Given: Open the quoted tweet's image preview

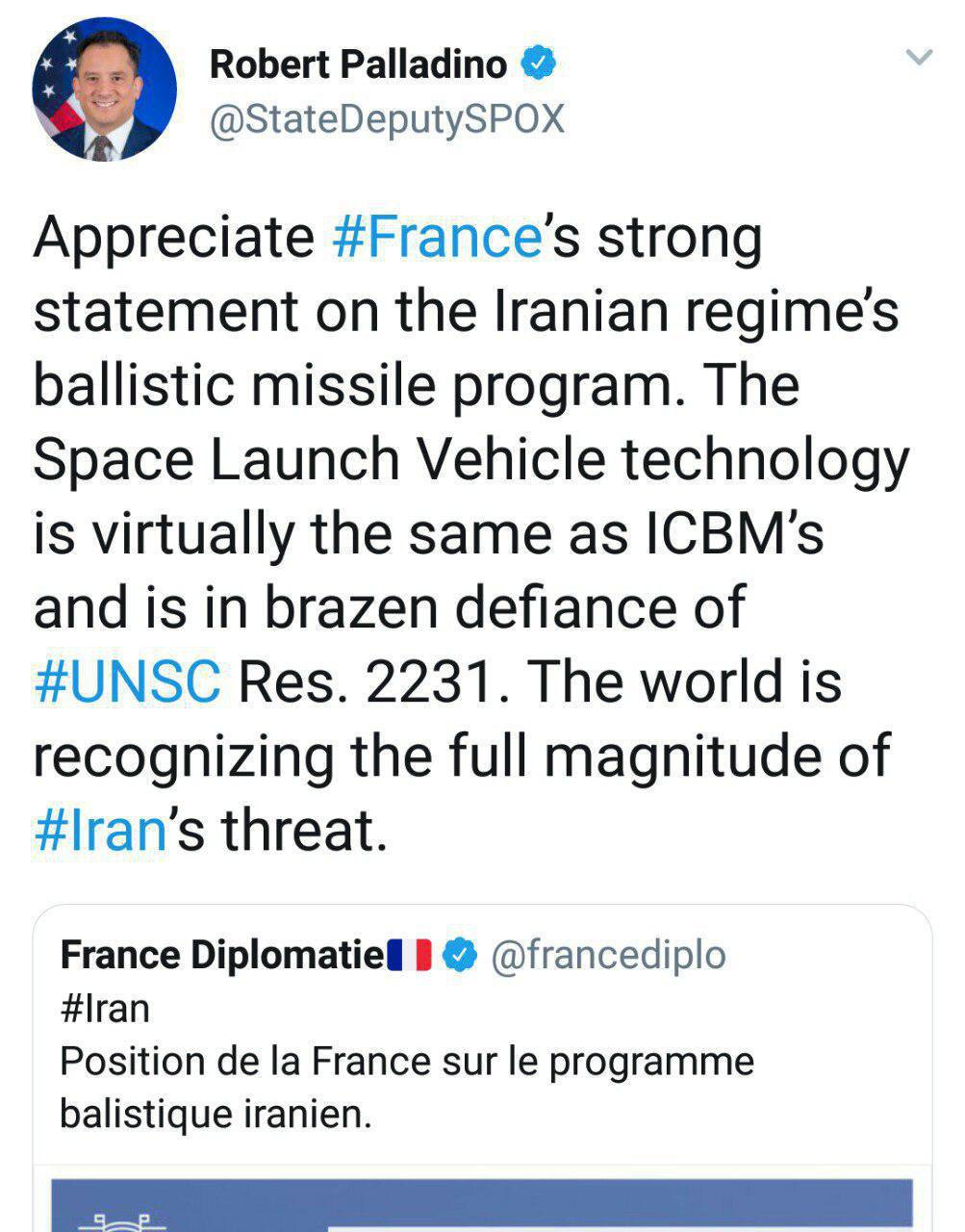Looking at the screenshot, I should tap(481, 1205).
